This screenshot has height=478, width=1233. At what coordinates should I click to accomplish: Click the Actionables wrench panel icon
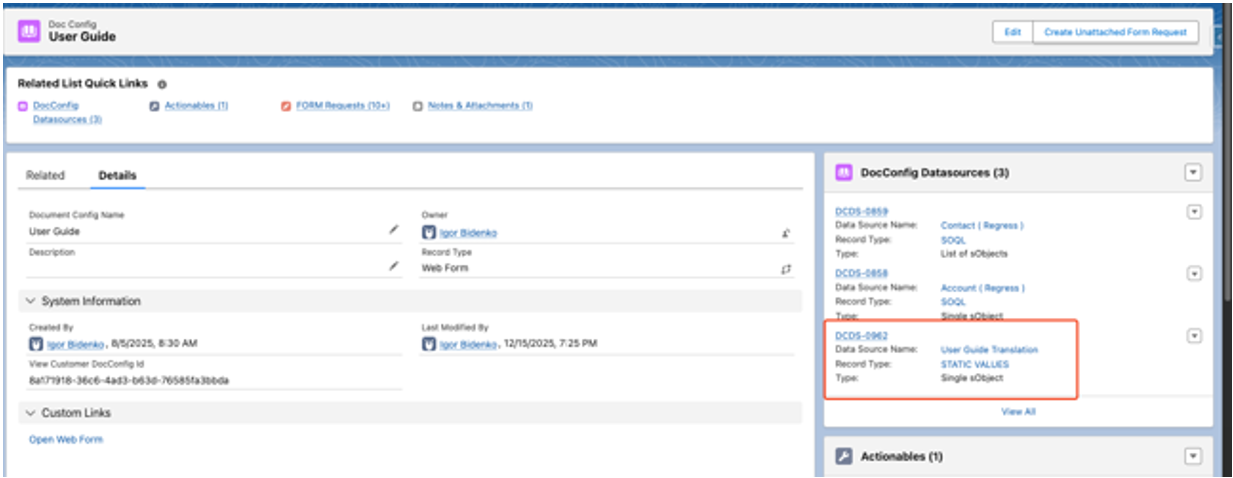point(842,457)
